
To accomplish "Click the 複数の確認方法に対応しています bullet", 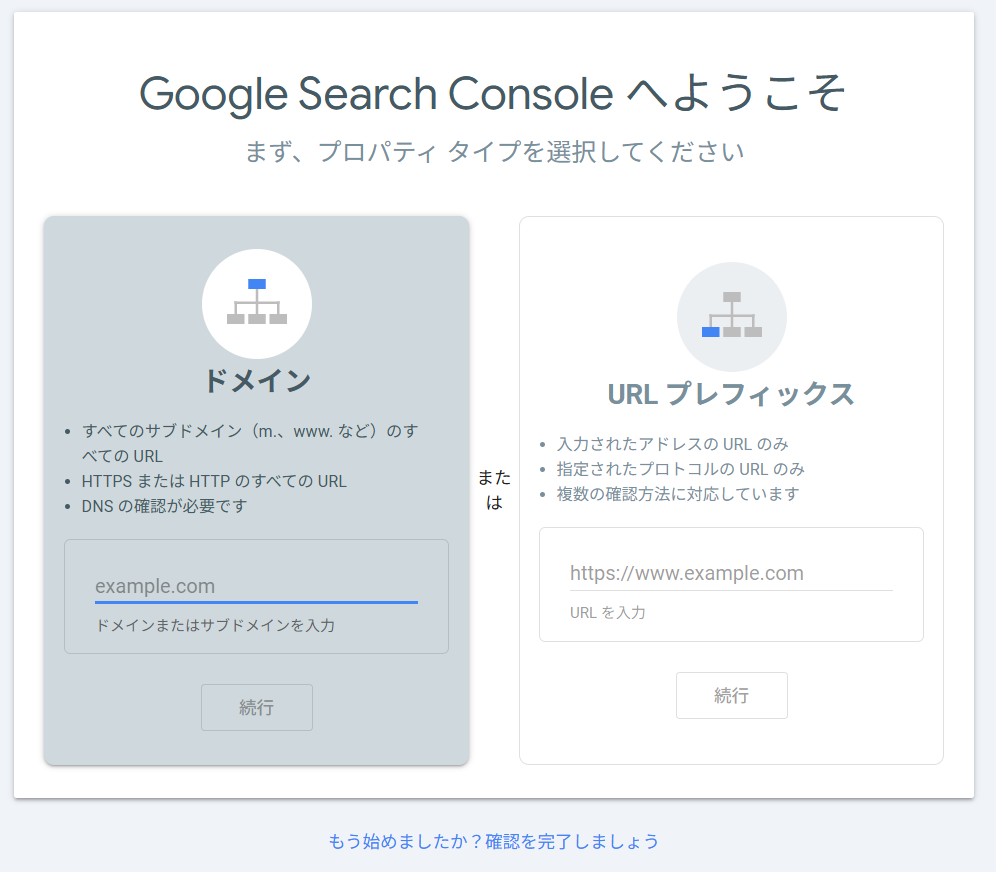I will pos(678,494).
